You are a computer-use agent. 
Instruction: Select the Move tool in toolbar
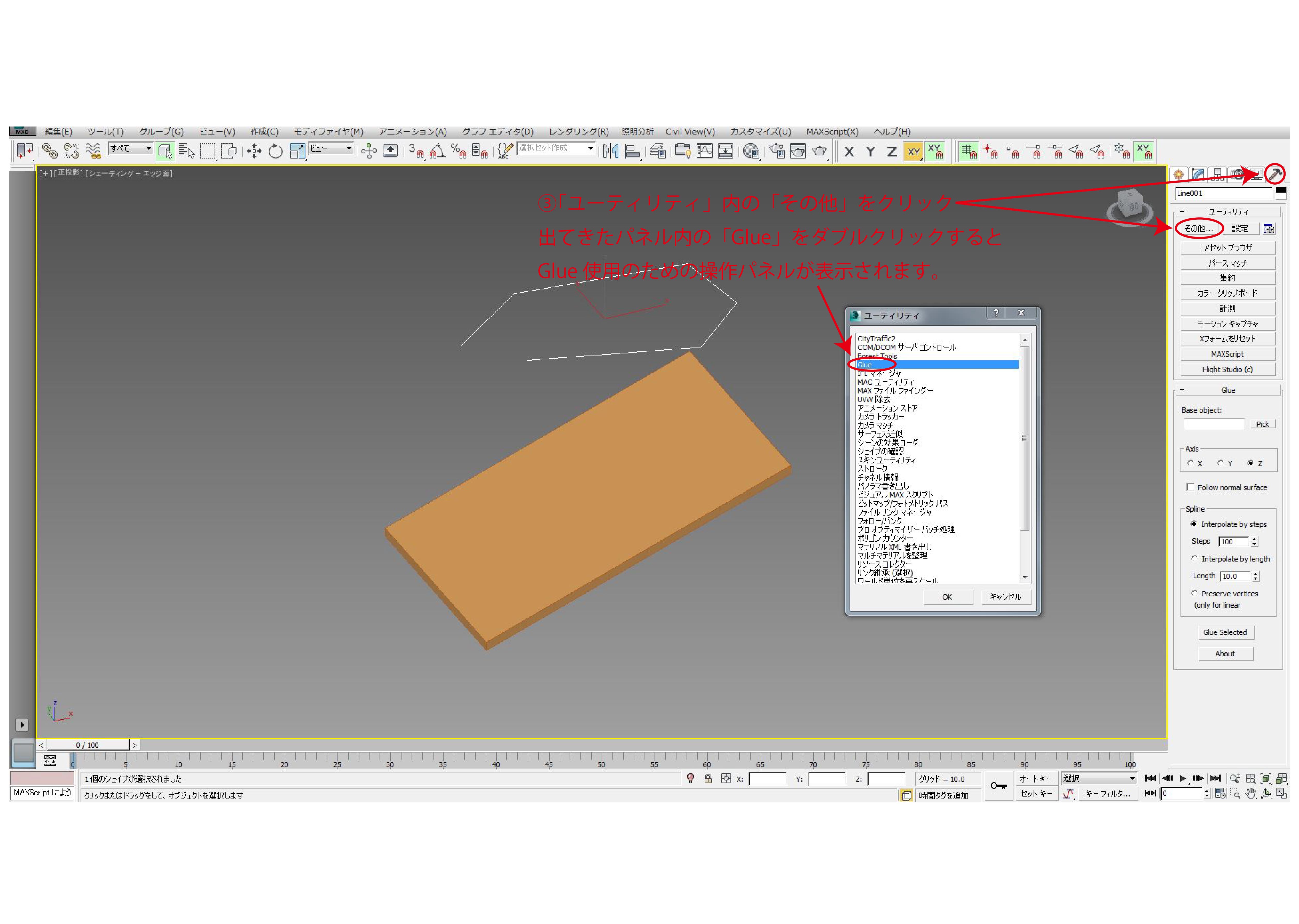tap(254, 151)
